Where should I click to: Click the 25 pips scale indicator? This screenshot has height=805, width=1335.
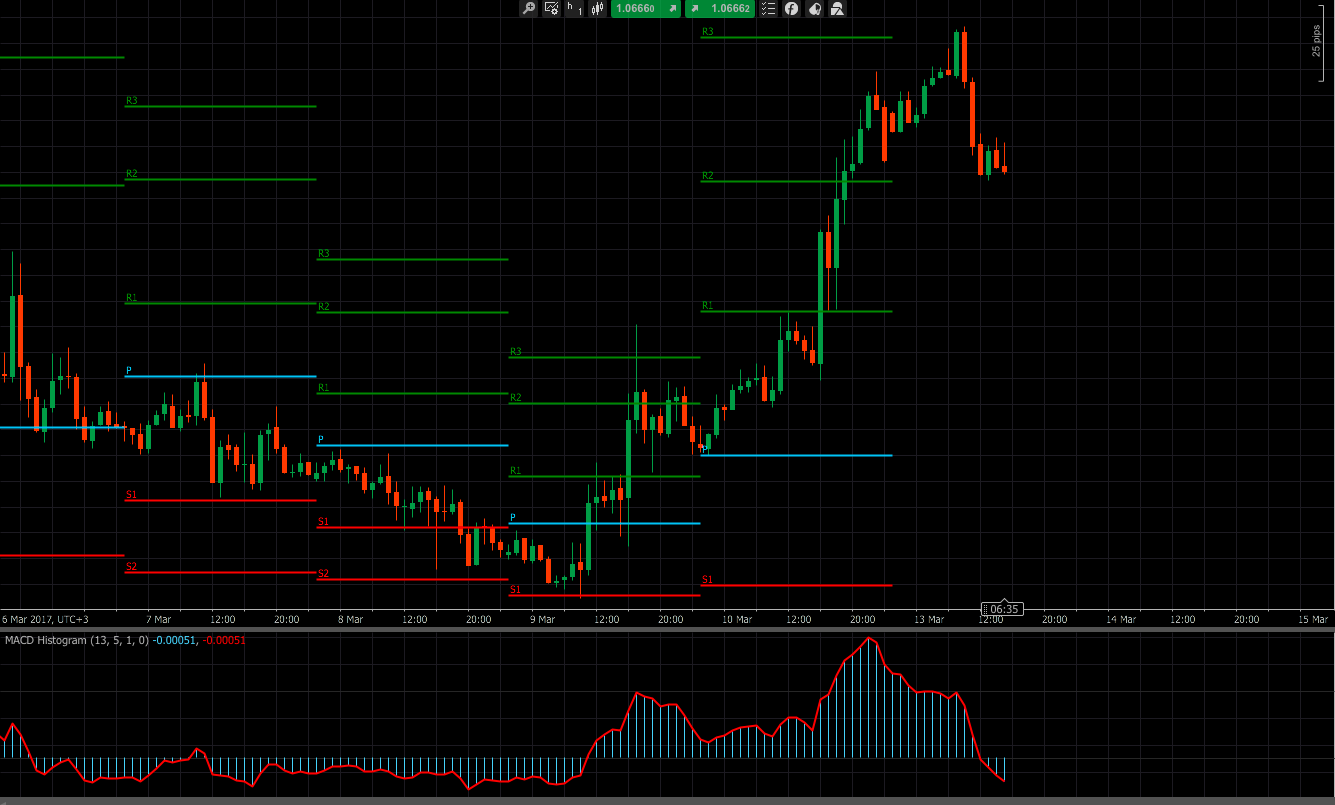[x=1316, y=41]
